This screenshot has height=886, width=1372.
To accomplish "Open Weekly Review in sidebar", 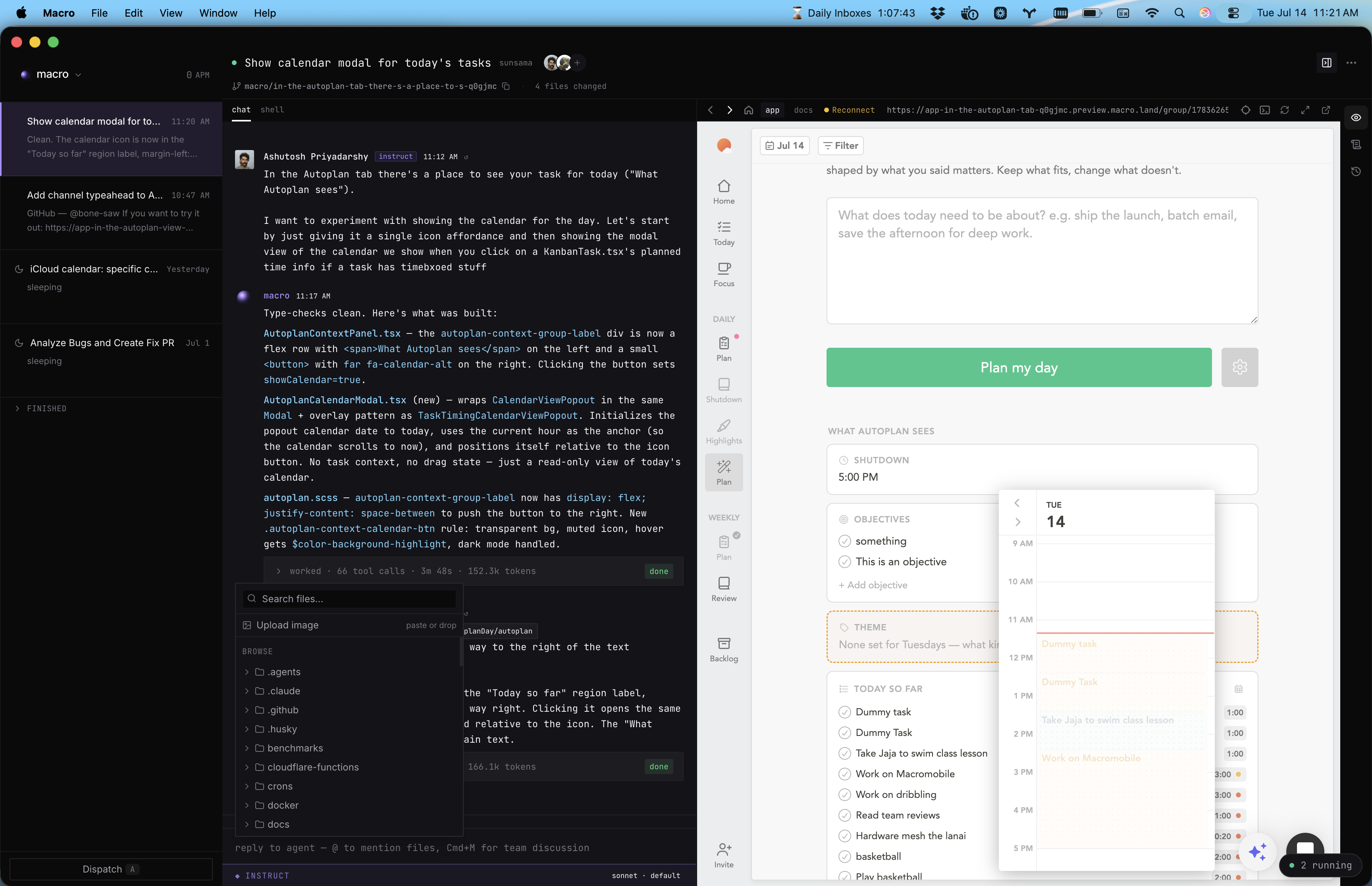I will [724, 589].
